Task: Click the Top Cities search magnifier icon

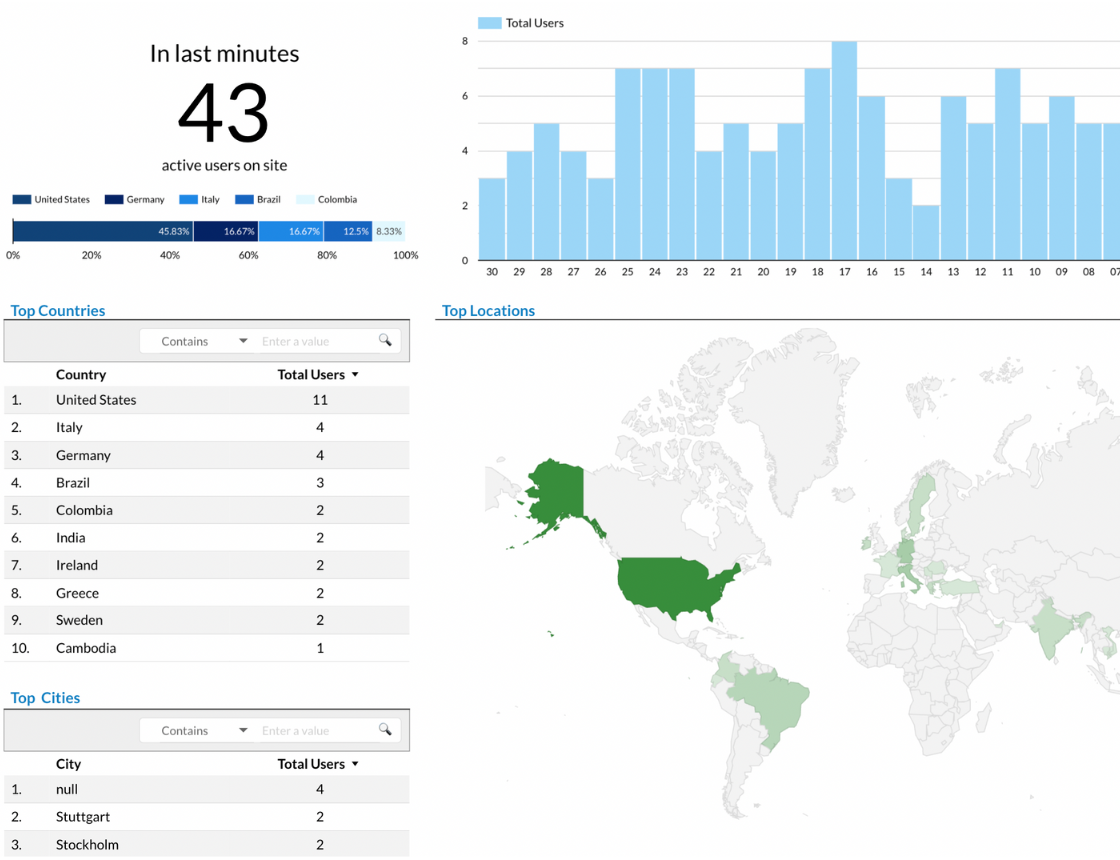Action: [385, 730]
